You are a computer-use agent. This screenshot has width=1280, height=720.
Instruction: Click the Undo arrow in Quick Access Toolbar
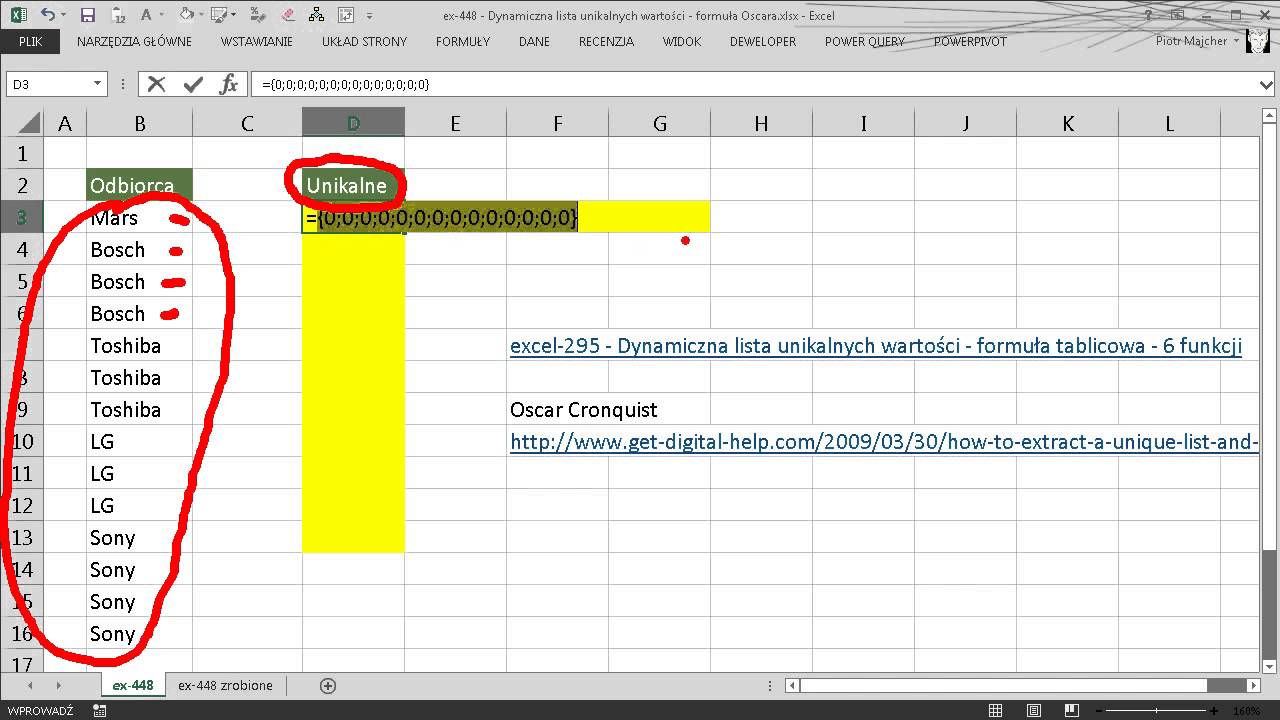point(47,15)
